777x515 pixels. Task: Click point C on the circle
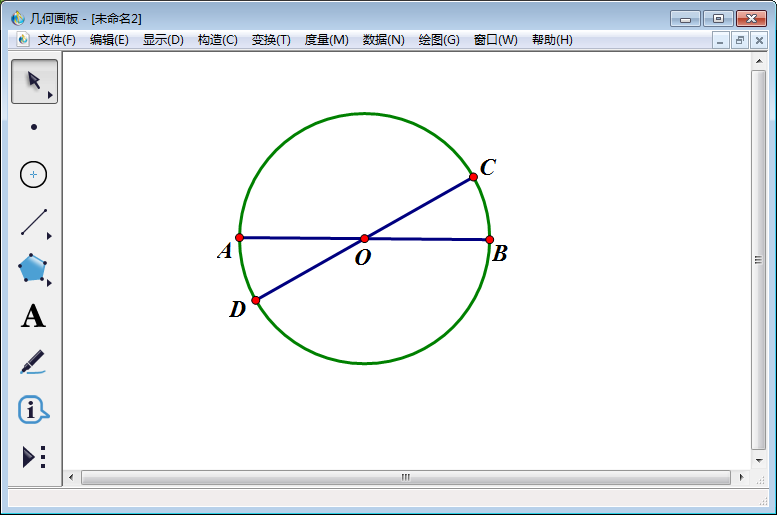click(473, 177)
